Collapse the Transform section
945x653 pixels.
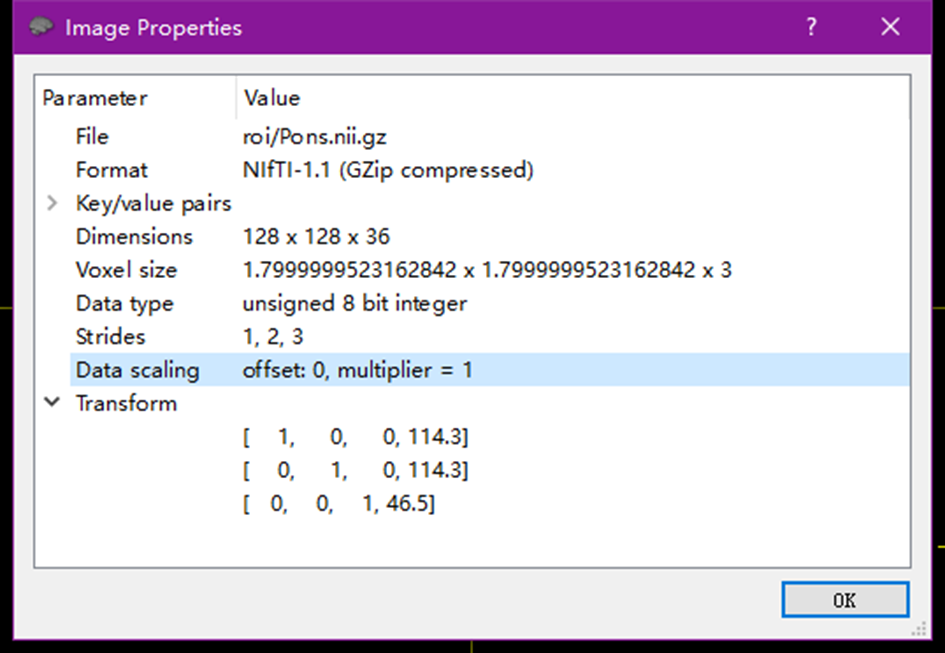[x=52, y=403]
